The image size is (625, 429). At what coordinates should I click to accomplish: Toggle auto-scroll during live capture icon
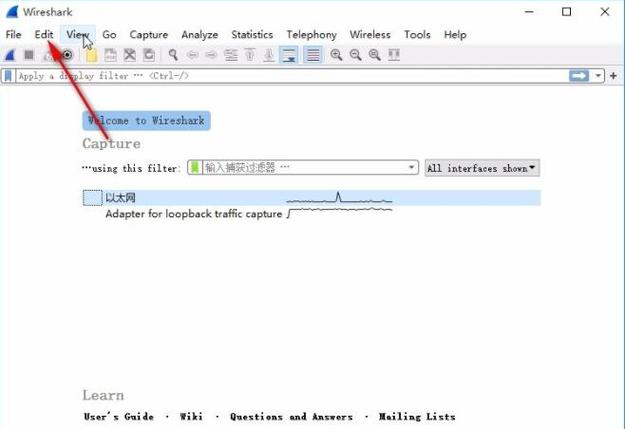coord(289,55)
